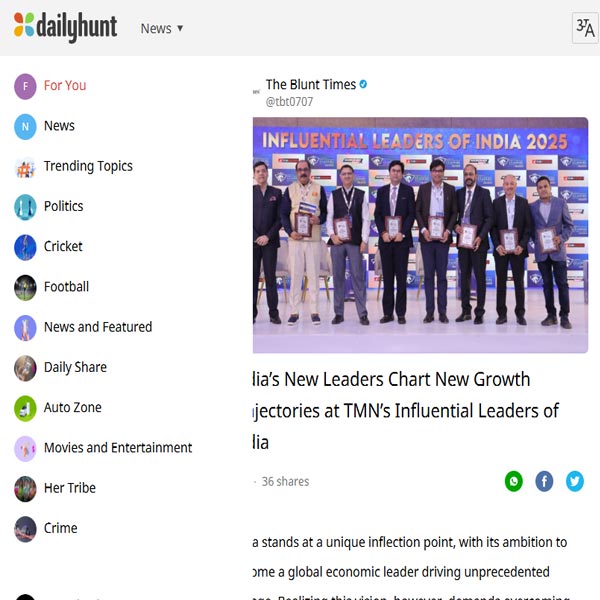Open the Auto Zone section
This screenshot has height=600, width=600.
pyautogui.click(x=72, y=408)
